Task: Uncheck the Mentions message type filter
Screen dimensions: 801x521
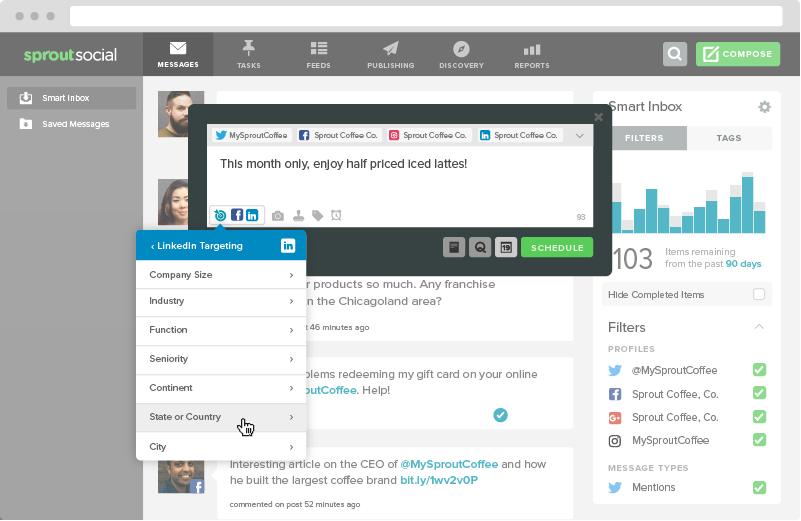Action: coord(760,488)
